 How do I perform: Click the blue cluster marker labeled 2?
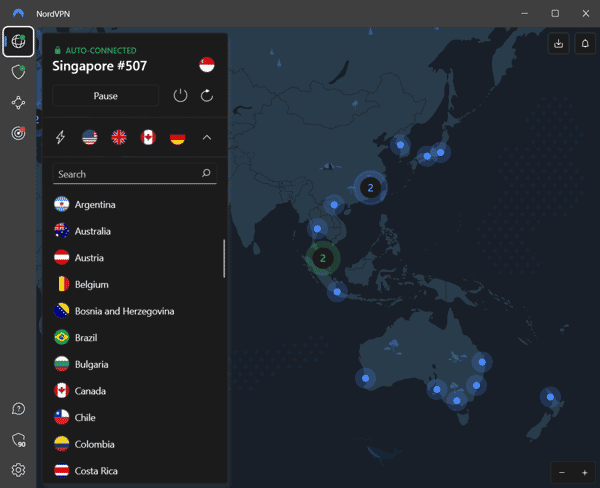(370, 188)
